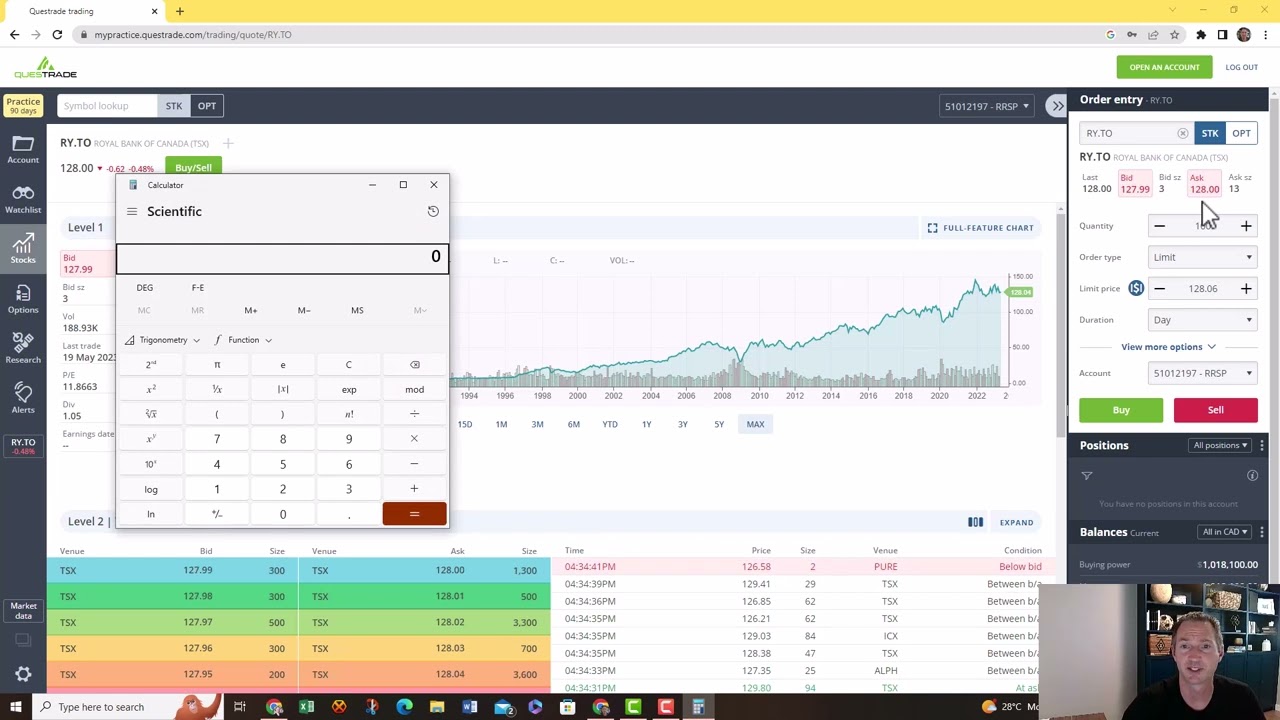
Task: Open Excel from the taskbar
Action: 307,707
